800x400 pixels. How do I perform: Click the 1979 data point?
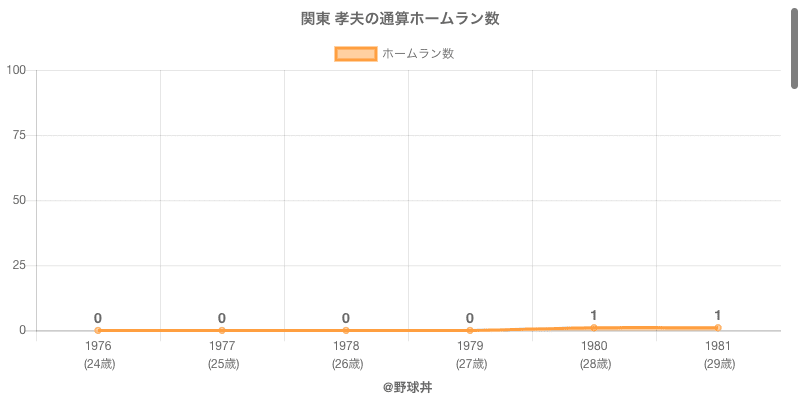470,330
